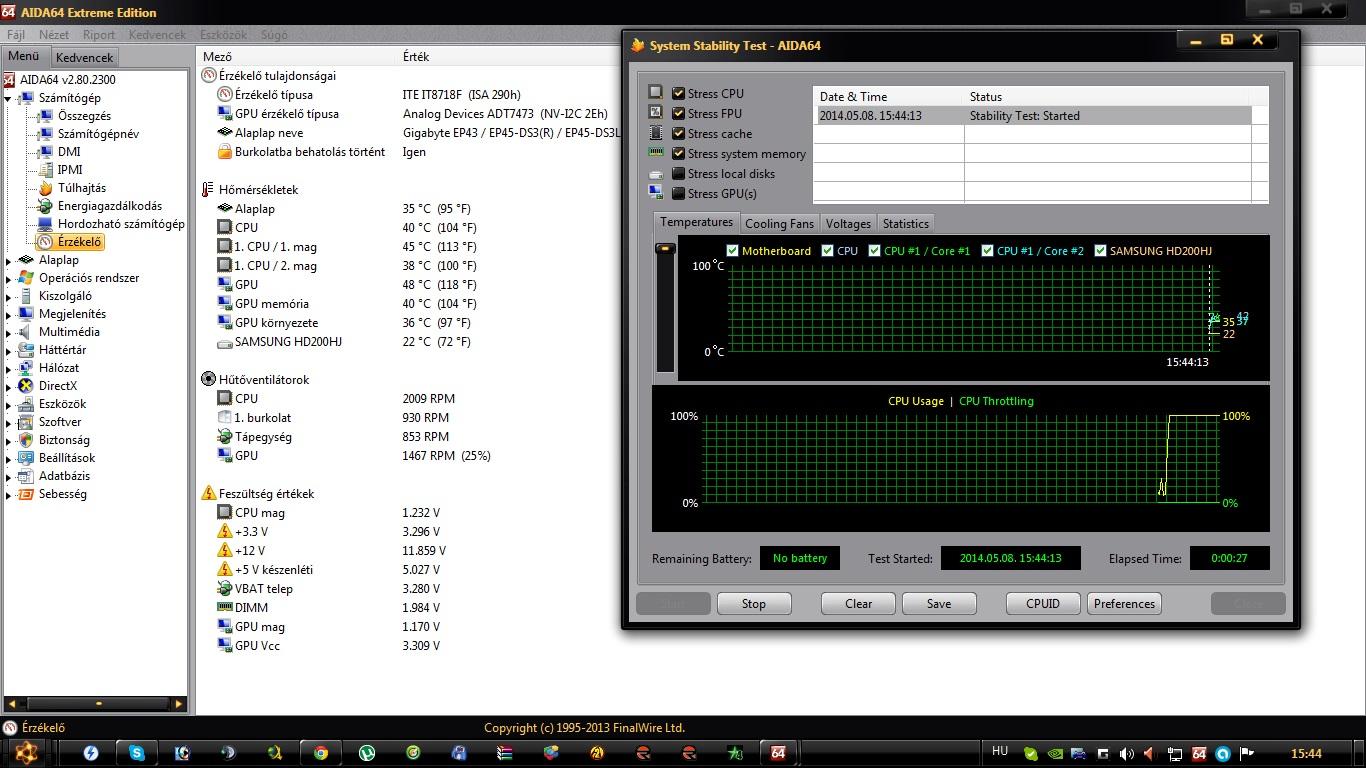Click the Hűtőventilátorok fan section icon
1366x768 pixels.
click(208, 379)
